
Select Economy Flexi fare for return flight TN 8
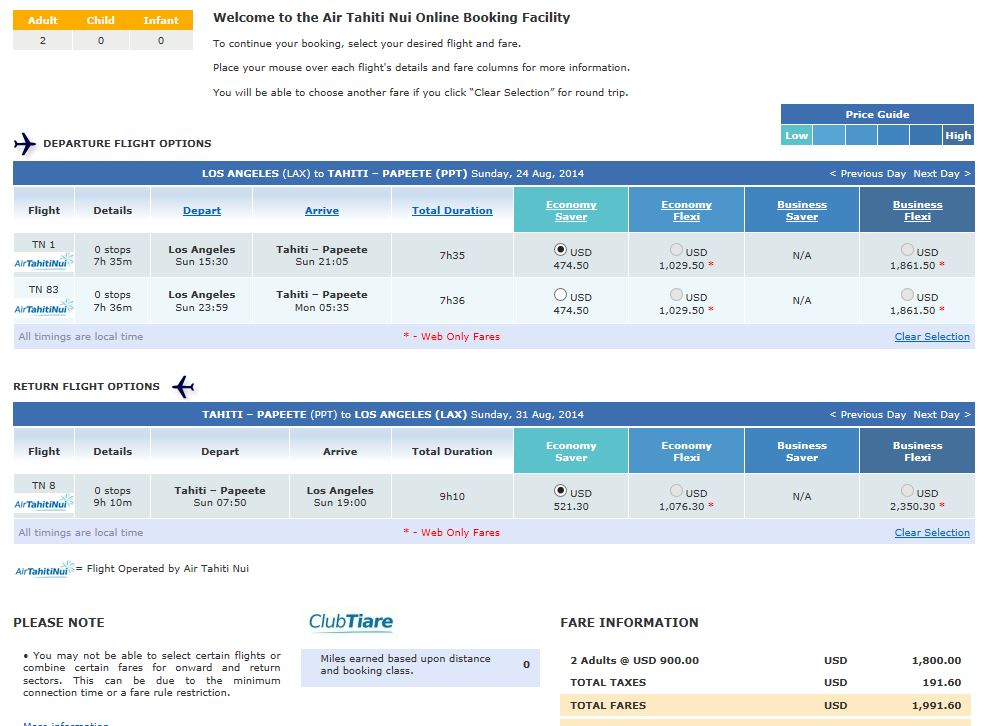coord(676,490)
